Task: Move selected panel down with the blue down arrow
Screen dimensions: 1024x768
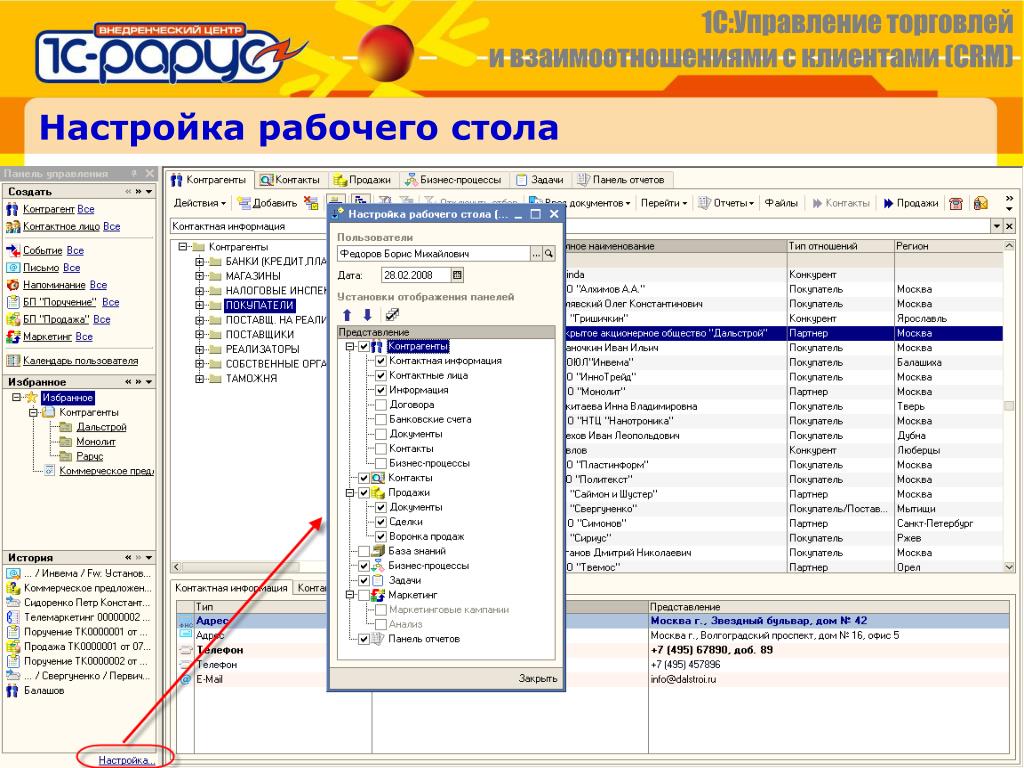Action: (368, 315)
